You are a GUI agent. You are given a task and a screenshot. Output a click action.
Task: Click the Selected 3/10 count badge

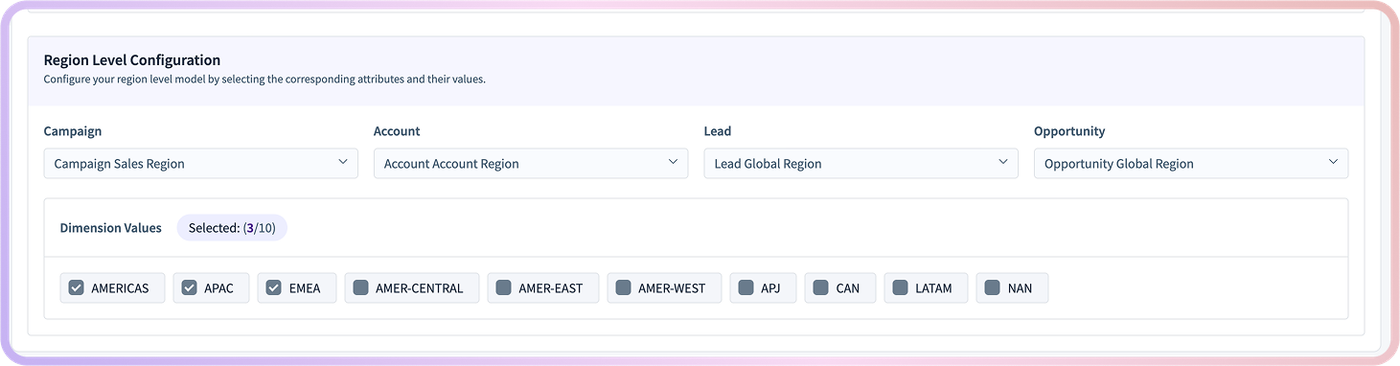pyautogui.click(x=232, y=228)
